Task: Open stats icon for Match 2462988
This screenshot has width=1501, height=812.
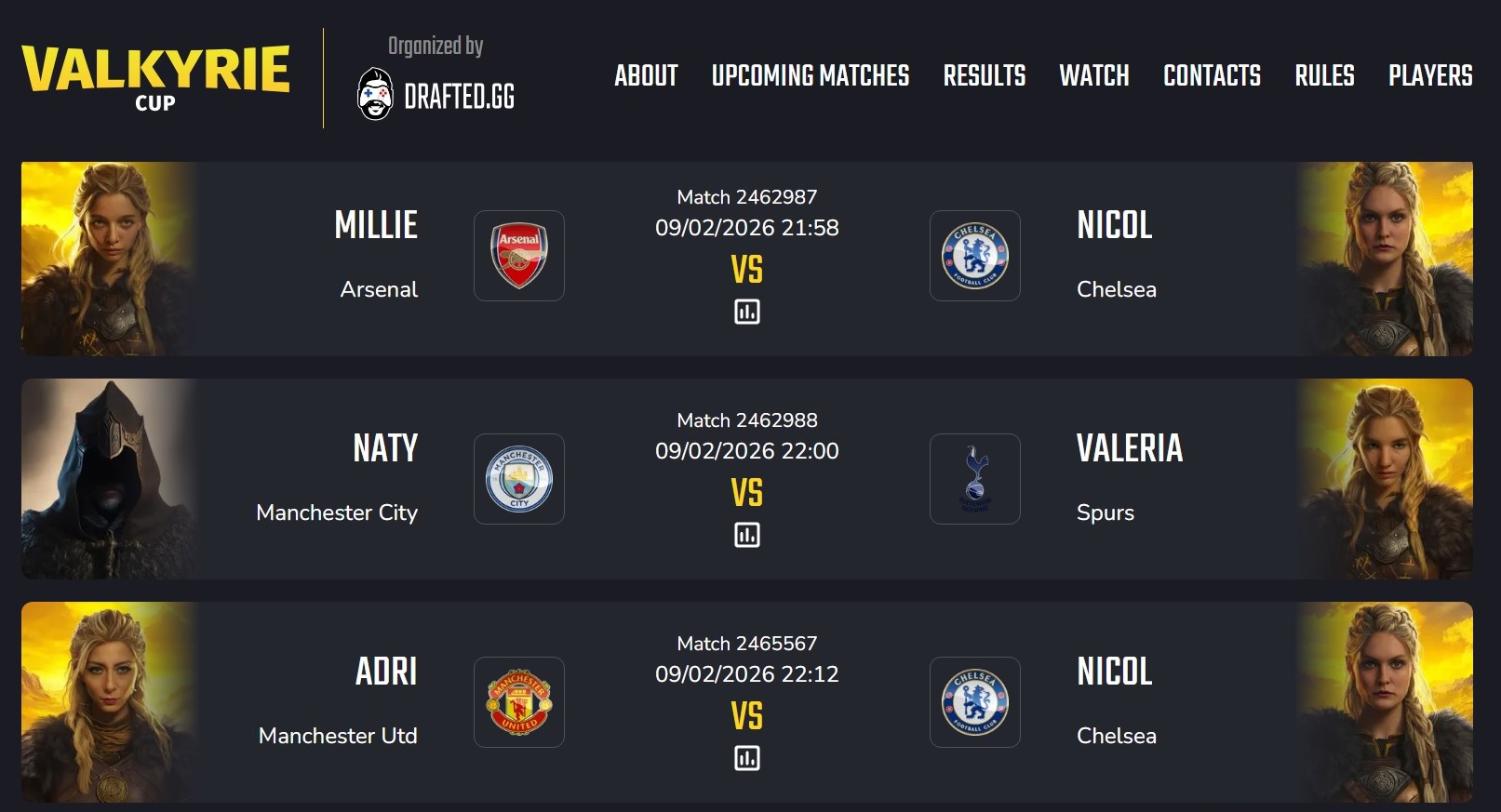Action: (747, 535)
